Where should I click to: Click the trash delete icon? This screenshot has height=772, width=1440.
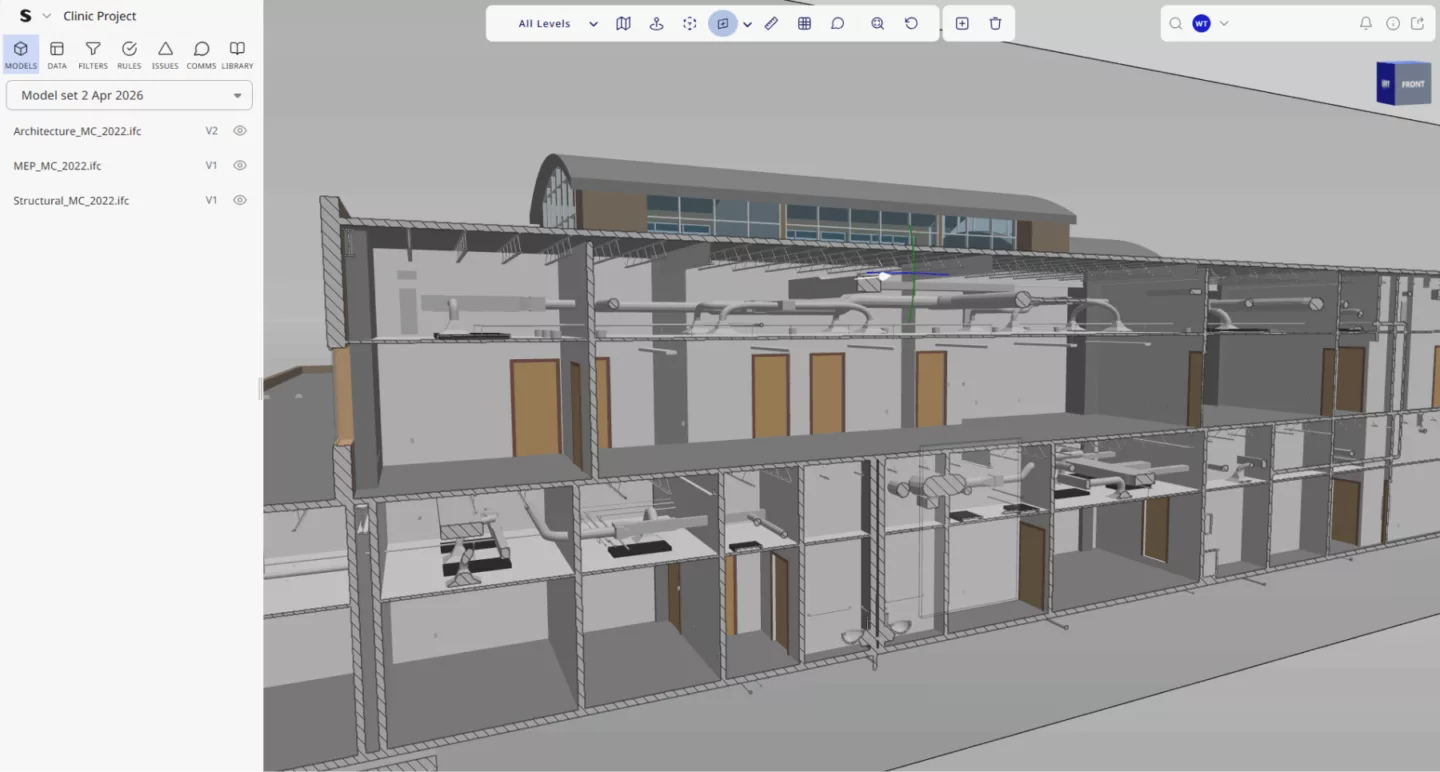click(x=995, y=24)
